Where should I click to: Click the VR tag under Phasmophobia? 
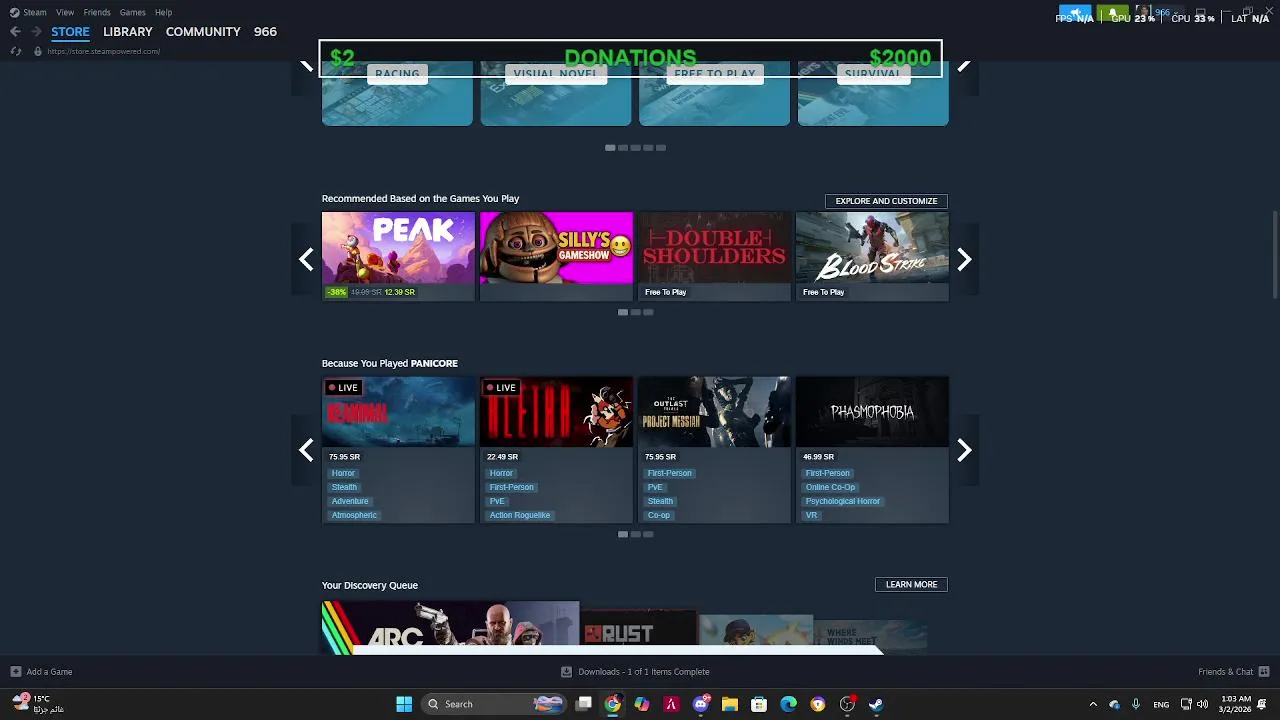811,515
